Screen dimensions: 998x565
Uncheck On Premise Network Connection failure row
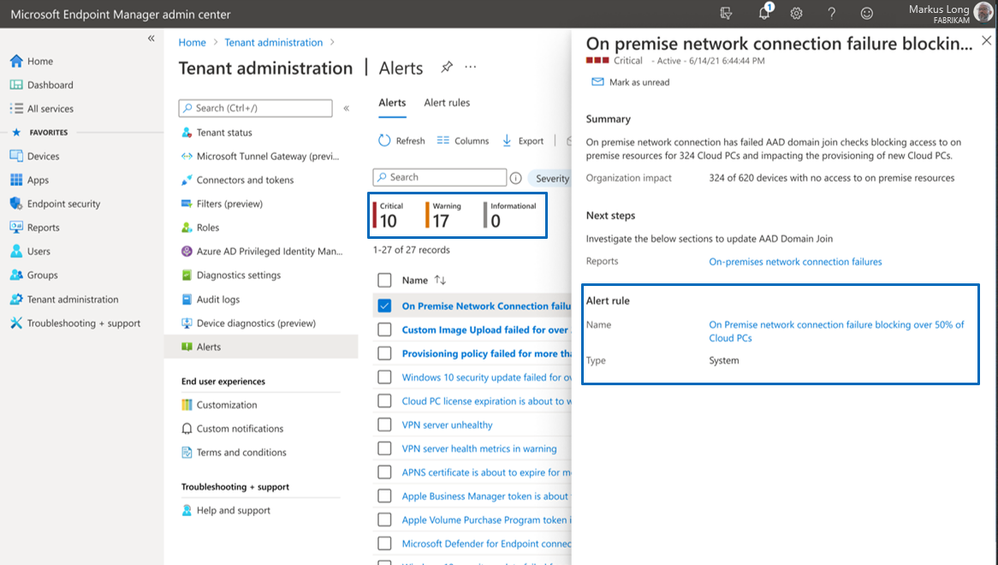point(384,305)
